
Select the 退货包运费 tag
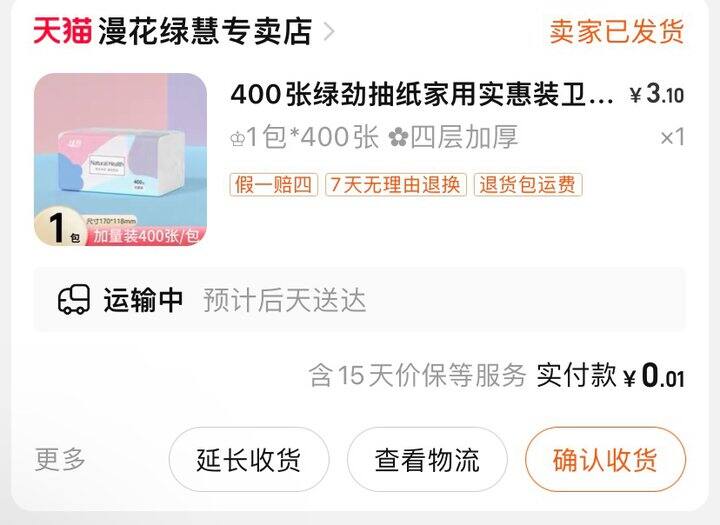[528, 185]
